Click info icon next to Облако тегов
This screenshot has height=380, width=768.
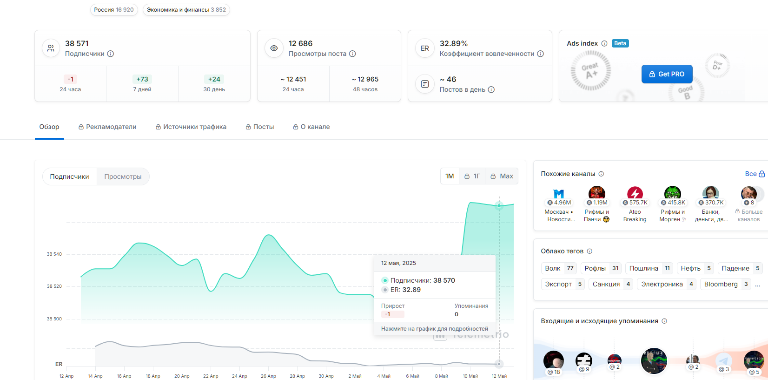point(590,251)
